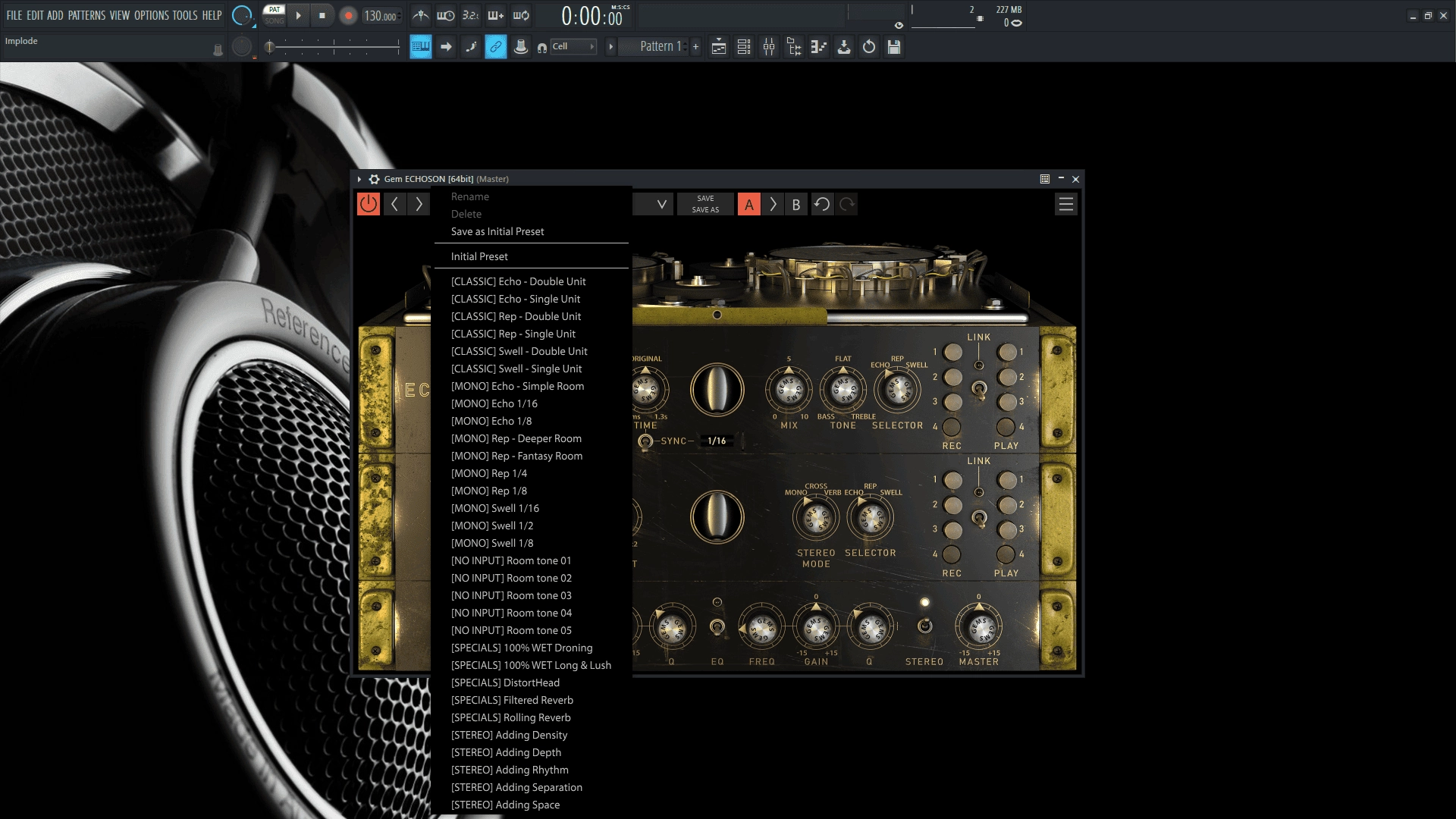Toggle the SYNC switch under TIME
The image size is (1456, 819).
pos(645,441)
